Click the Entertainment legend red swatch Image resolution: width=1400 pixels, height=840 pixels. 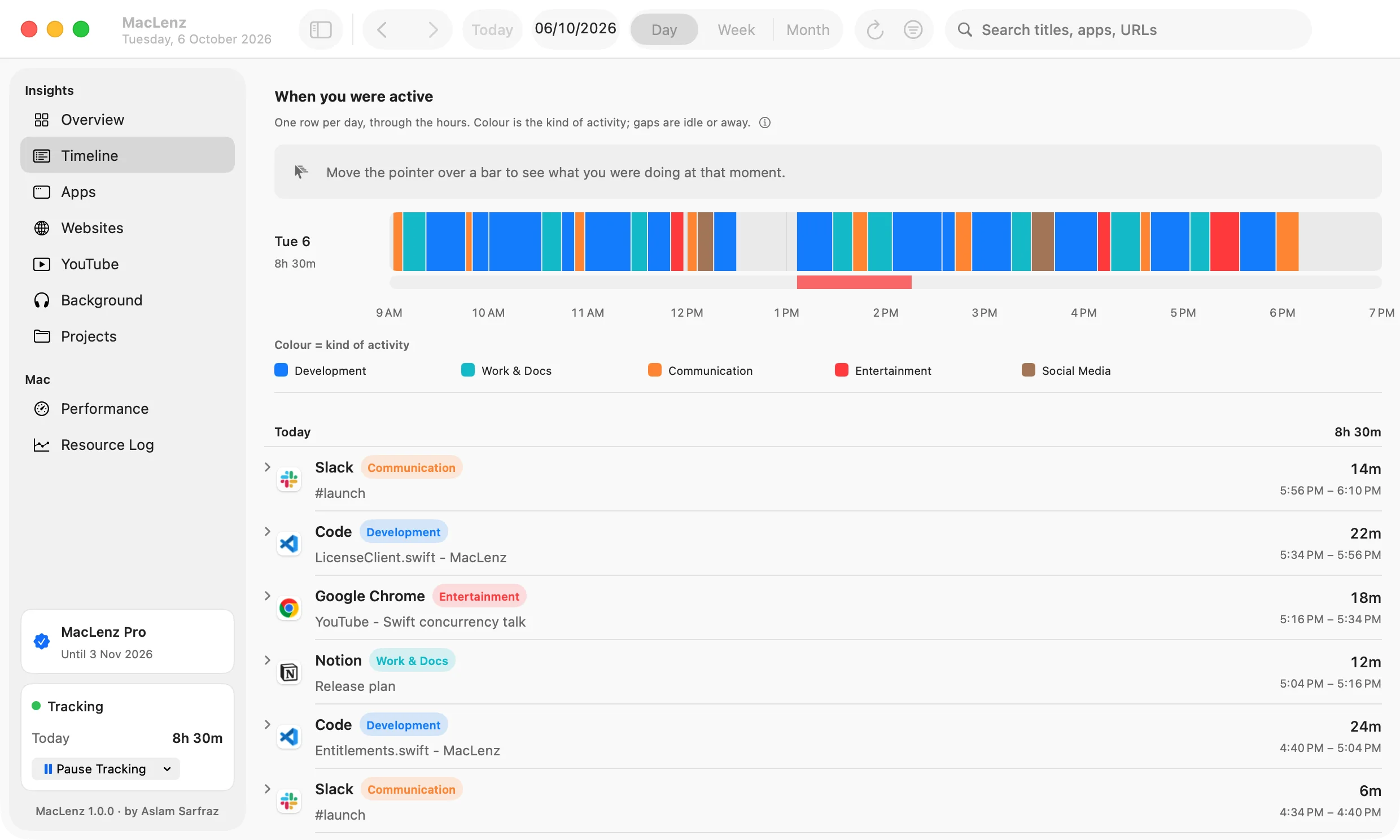841,370
